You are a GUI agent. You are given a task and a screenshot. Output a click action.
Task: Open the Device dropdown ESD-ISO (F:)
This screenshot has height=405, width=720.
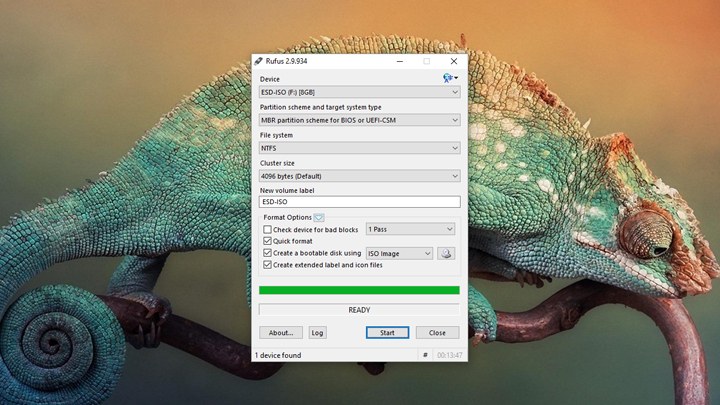[x=360, y=92]
